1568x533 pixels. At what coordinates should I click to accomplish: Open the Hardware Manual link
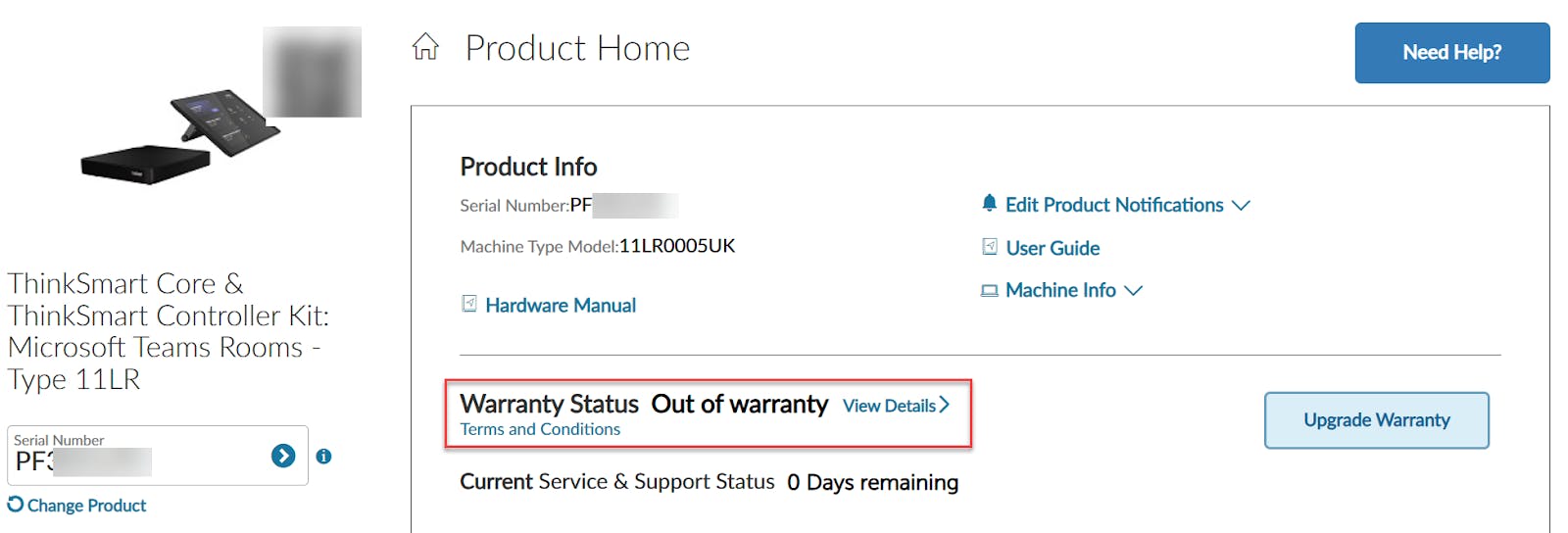tap(561, 305)
